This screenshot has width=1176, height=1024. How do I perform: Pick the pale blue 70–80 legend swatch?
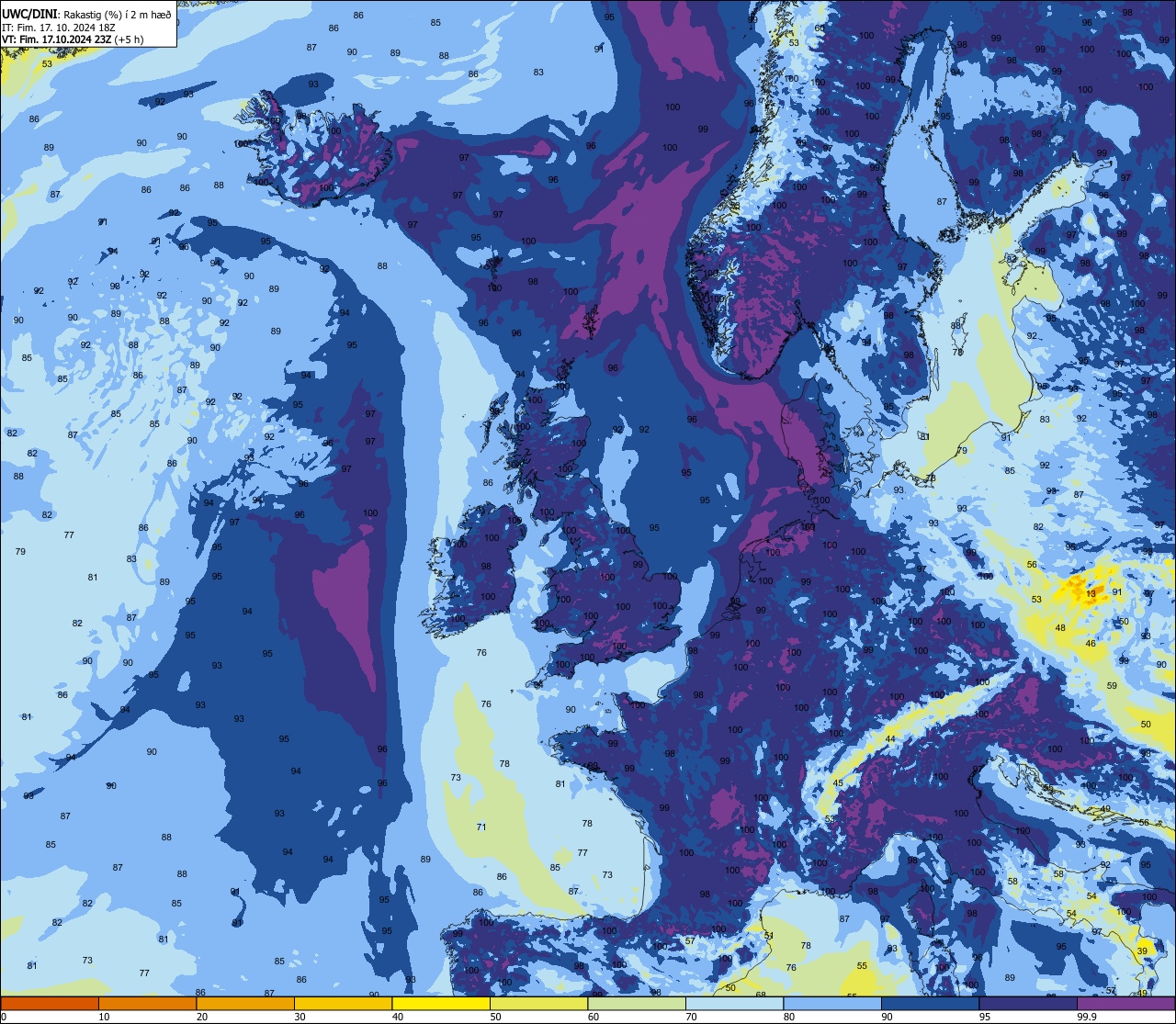point(734,1003)
